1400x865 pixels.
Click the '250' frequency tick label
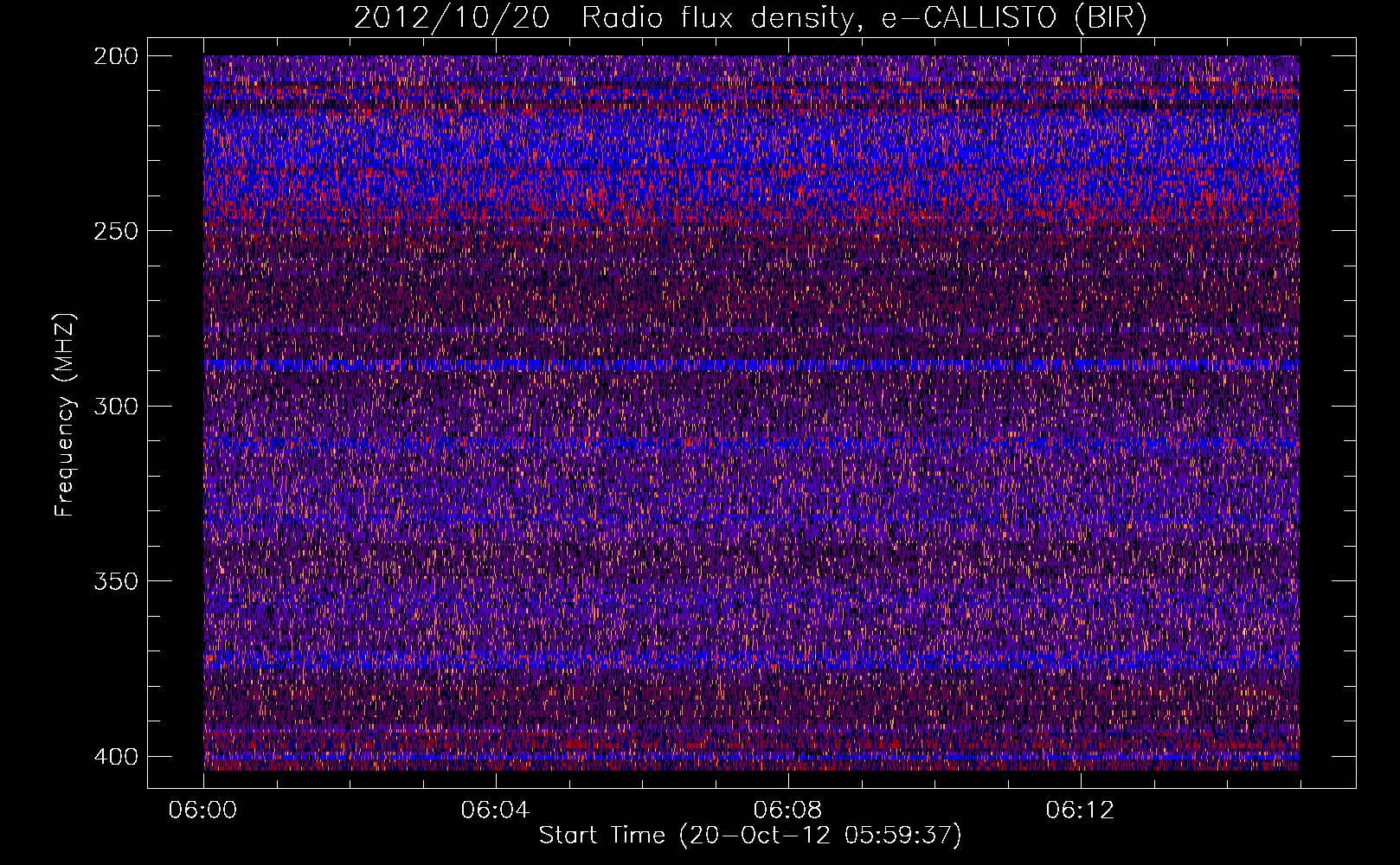115,231
